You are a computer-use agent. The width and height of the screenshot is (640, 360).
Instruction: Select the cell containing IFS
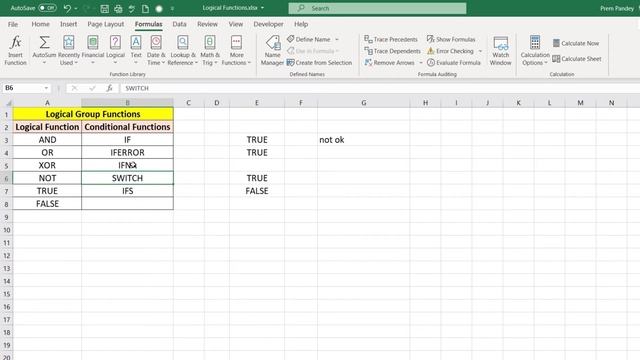(127, 191)
